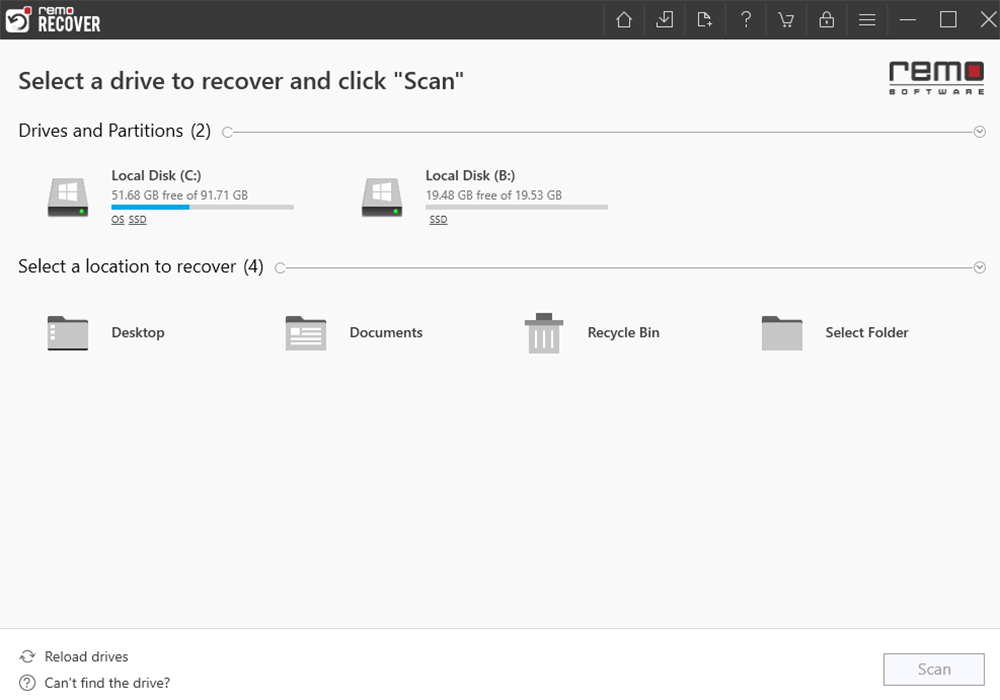Click the C: drive usage bar
This screenshot has height=700, width=1000.
click(x=202, y=207)
